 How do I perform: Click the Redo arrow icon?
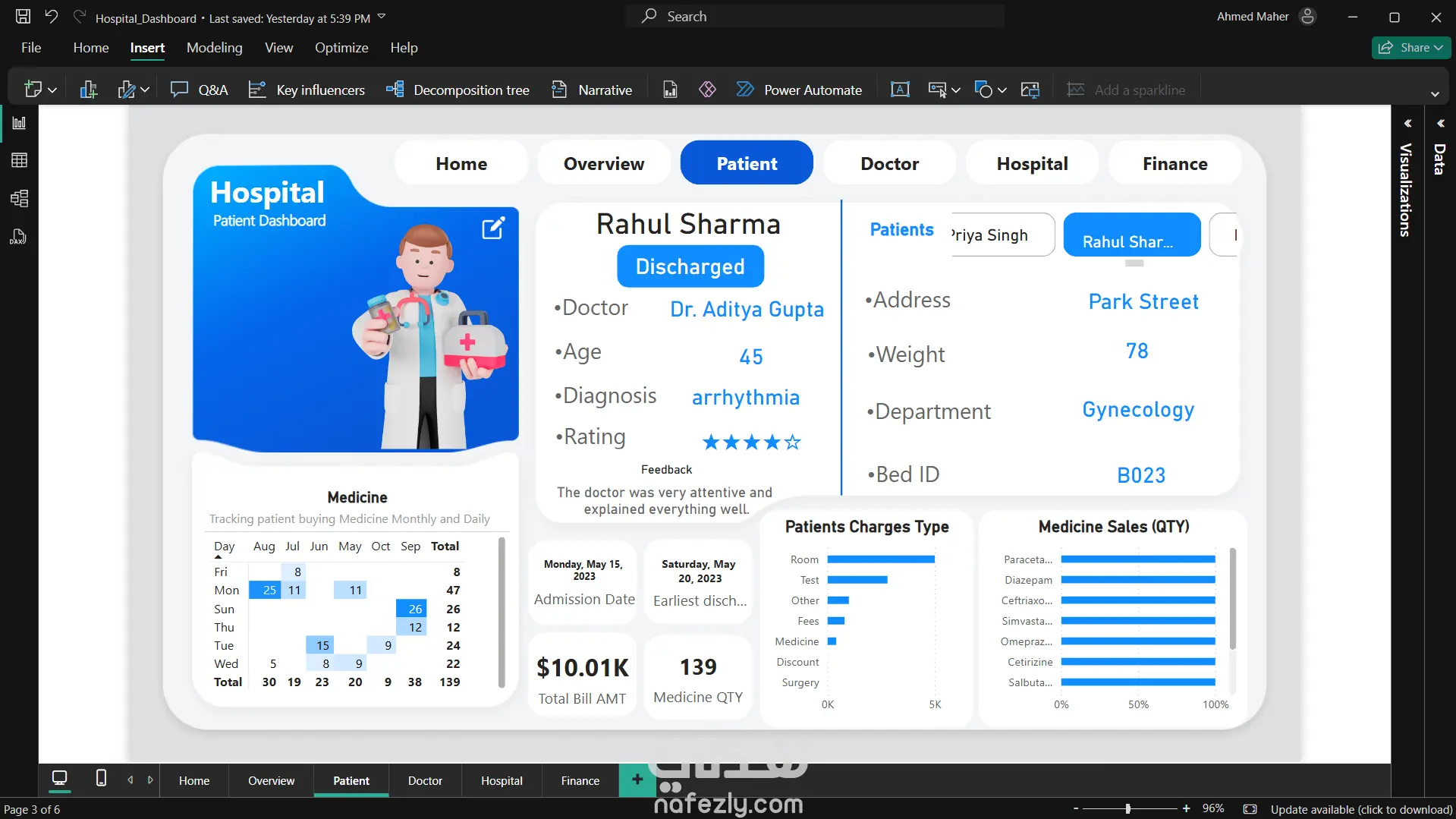tap(79, 16)
